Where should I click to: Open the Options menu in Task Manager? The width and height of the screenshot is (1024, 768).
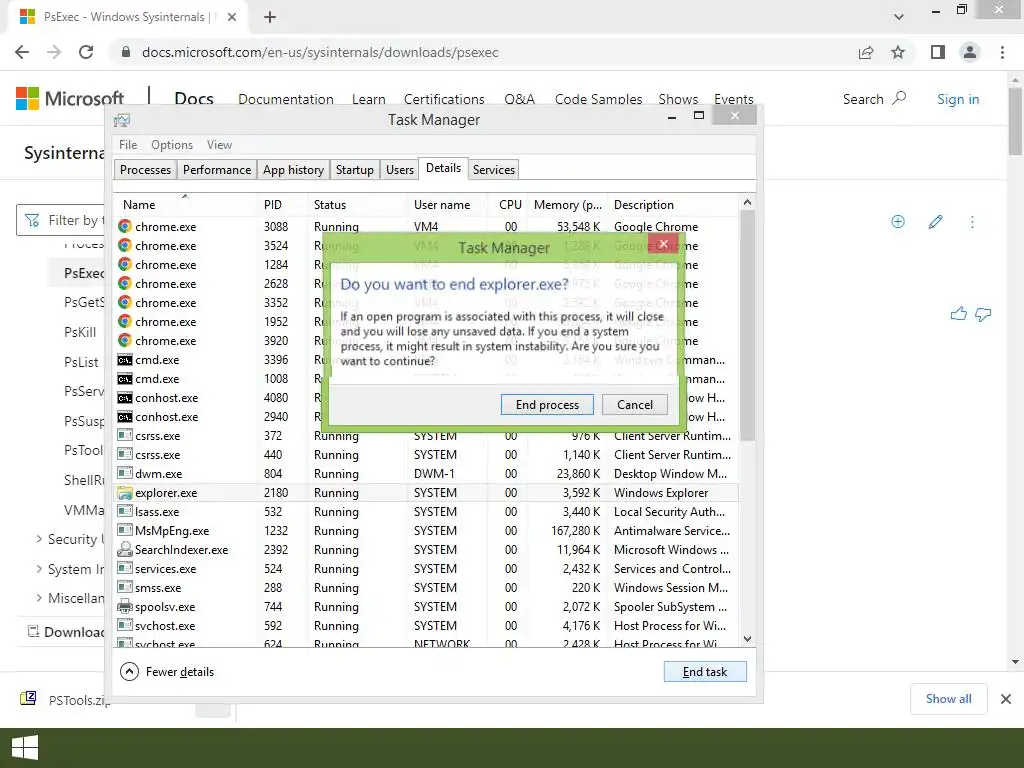point(172,145)
